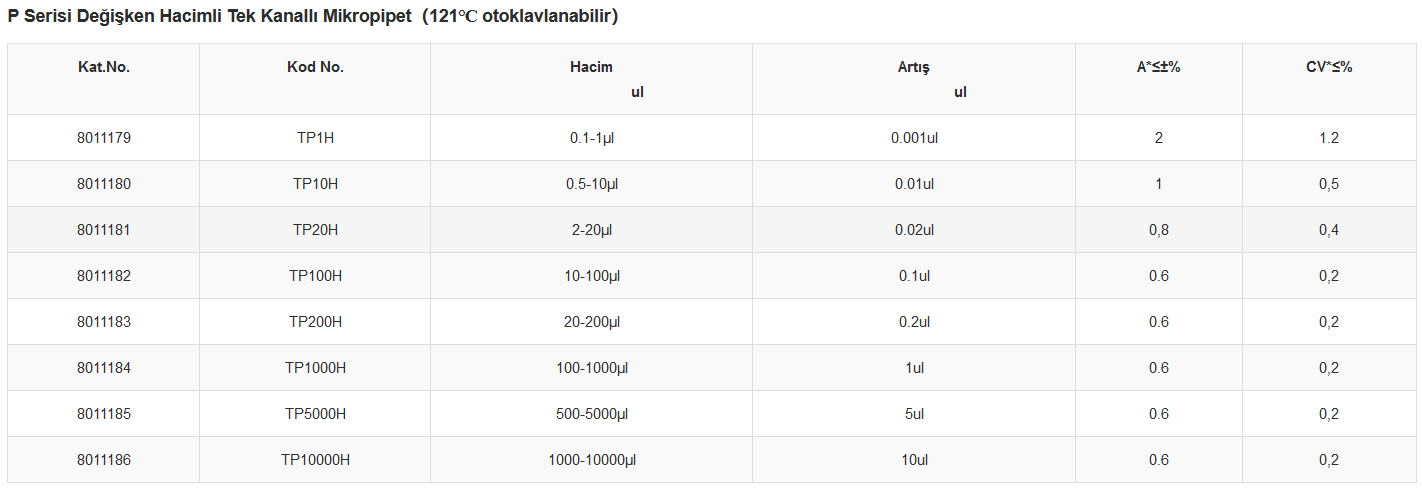Click the Kat.No. column header

[104, 67]
